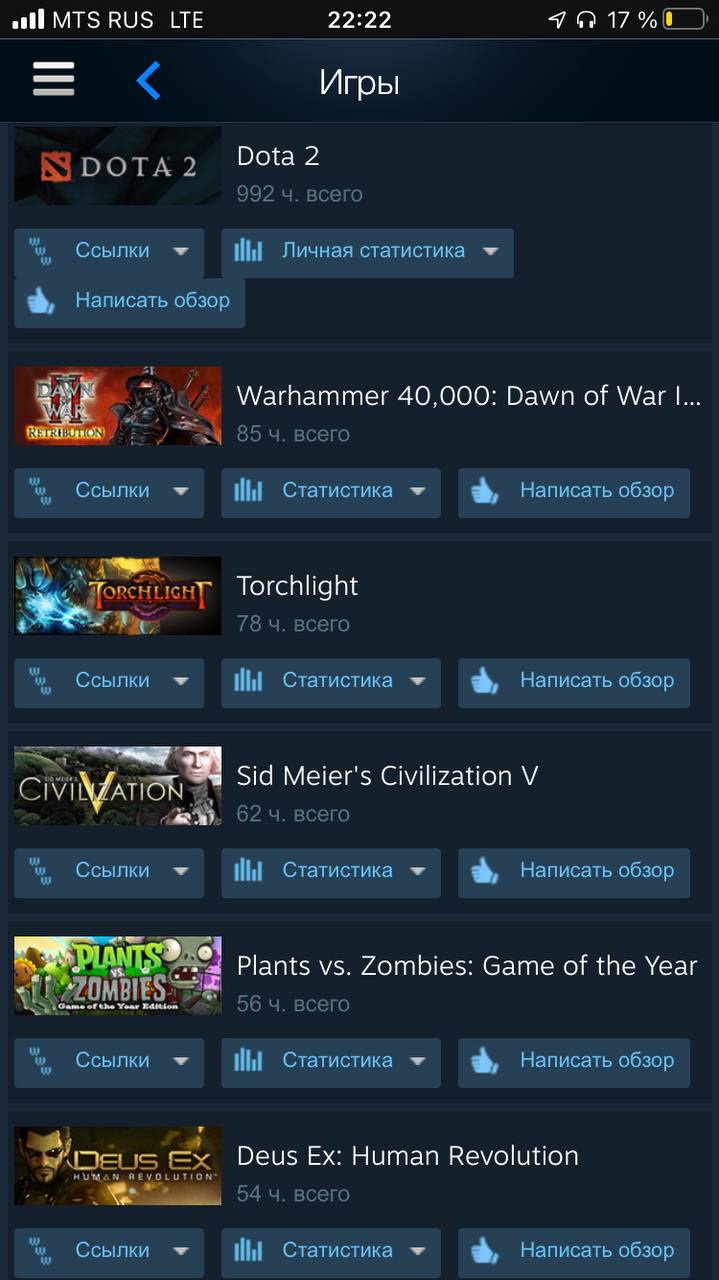This screenshot has height=1280, width=719.
Task: Open Deus Ex: Human Revolution title
Action: pos(407,1156)
